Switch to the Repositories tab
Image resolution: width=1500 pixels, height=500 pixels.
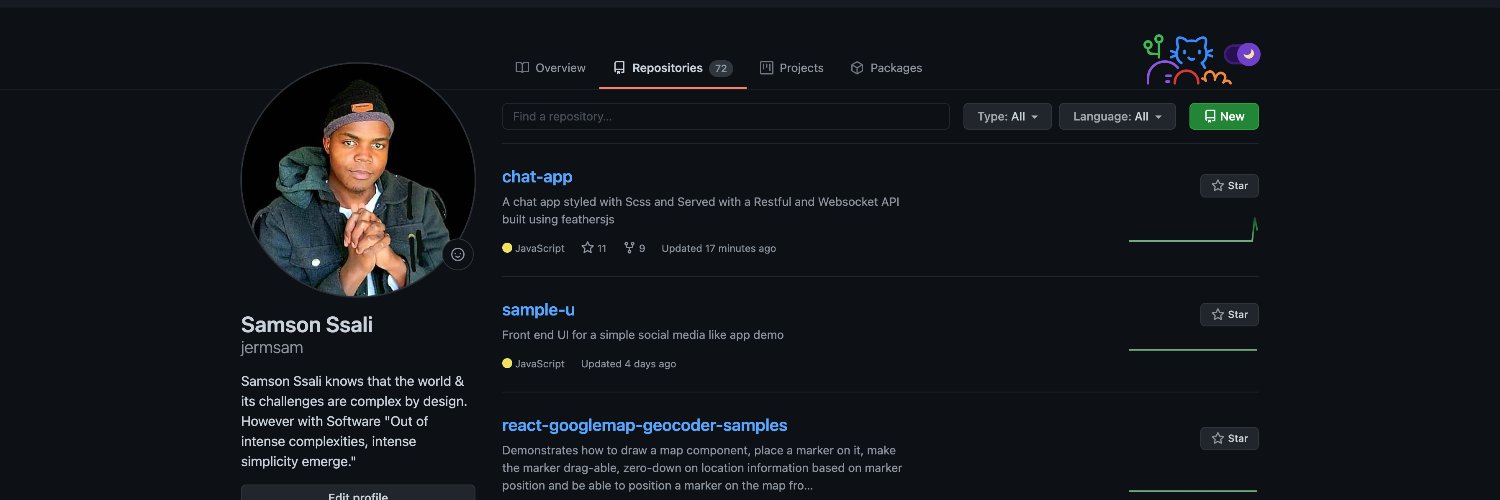(x=672, y=68)
